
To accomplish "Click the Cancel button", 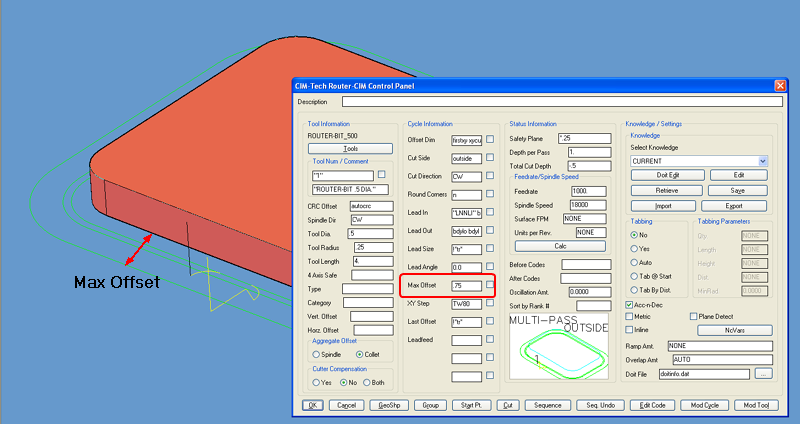I will pyautogui.click(x=346, y=405).
